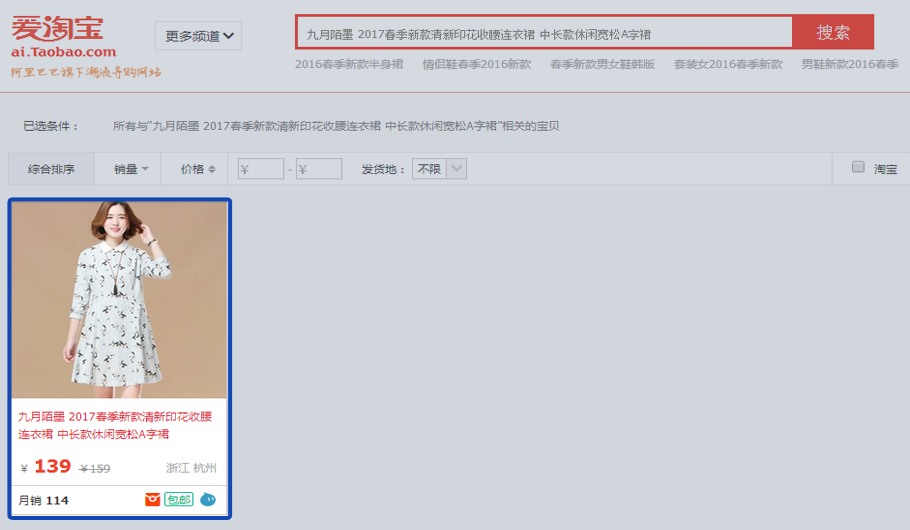Open the floral dress product thumbnail
Image resolution: width=910 pixels, height=530 pixels.
click(119, 300)
